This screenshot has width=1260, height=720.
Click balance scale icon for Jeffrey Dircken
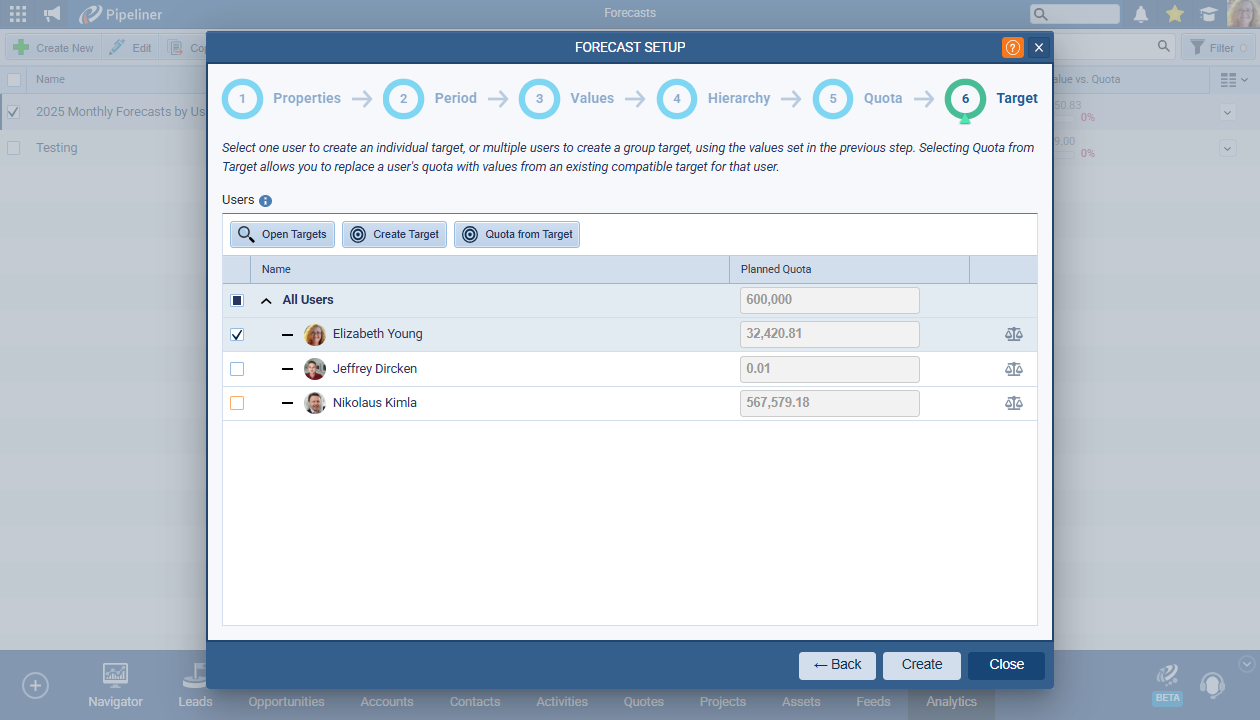coord(1014,369)
